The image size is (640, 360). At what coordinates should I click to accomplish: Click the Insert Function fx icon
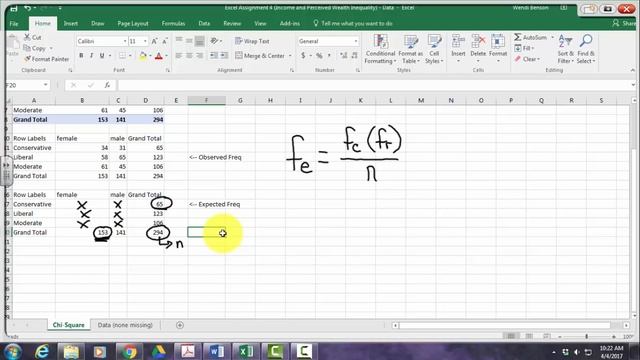107,85
